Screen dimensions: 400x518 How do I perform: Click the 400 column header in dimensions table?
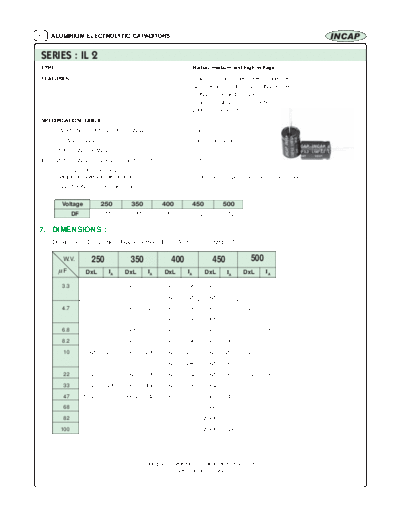178,259
